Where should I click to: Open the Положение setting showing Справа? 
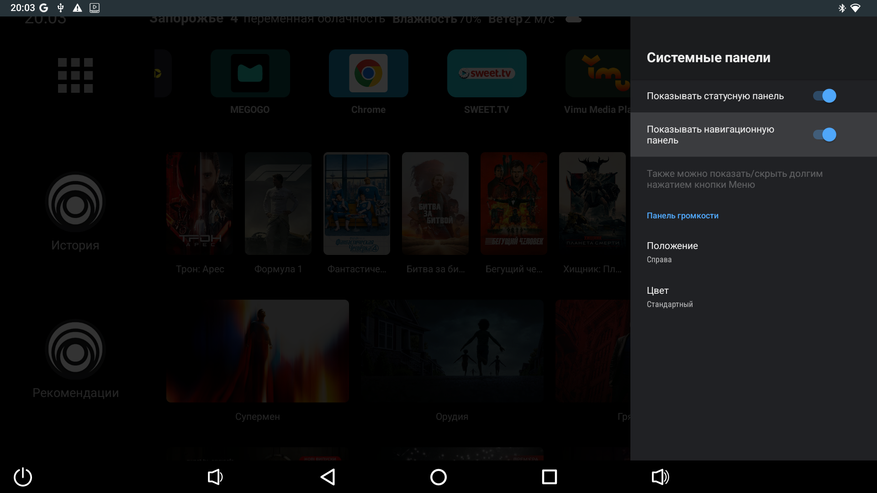753,252
